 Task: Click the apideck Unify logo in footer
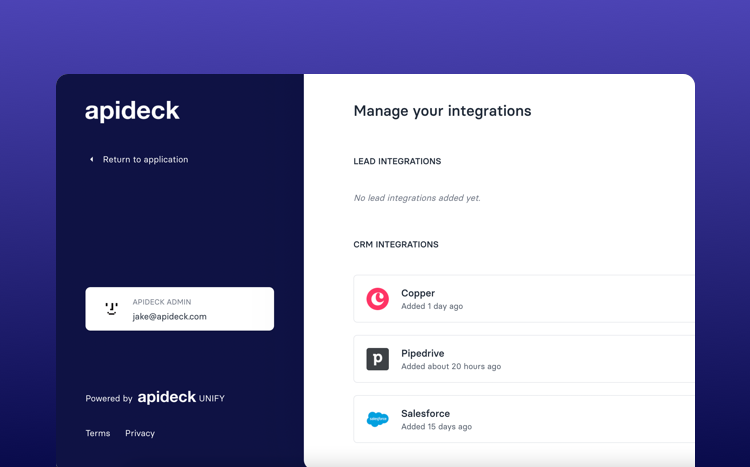pyautogui.click(x=181, y=397)
